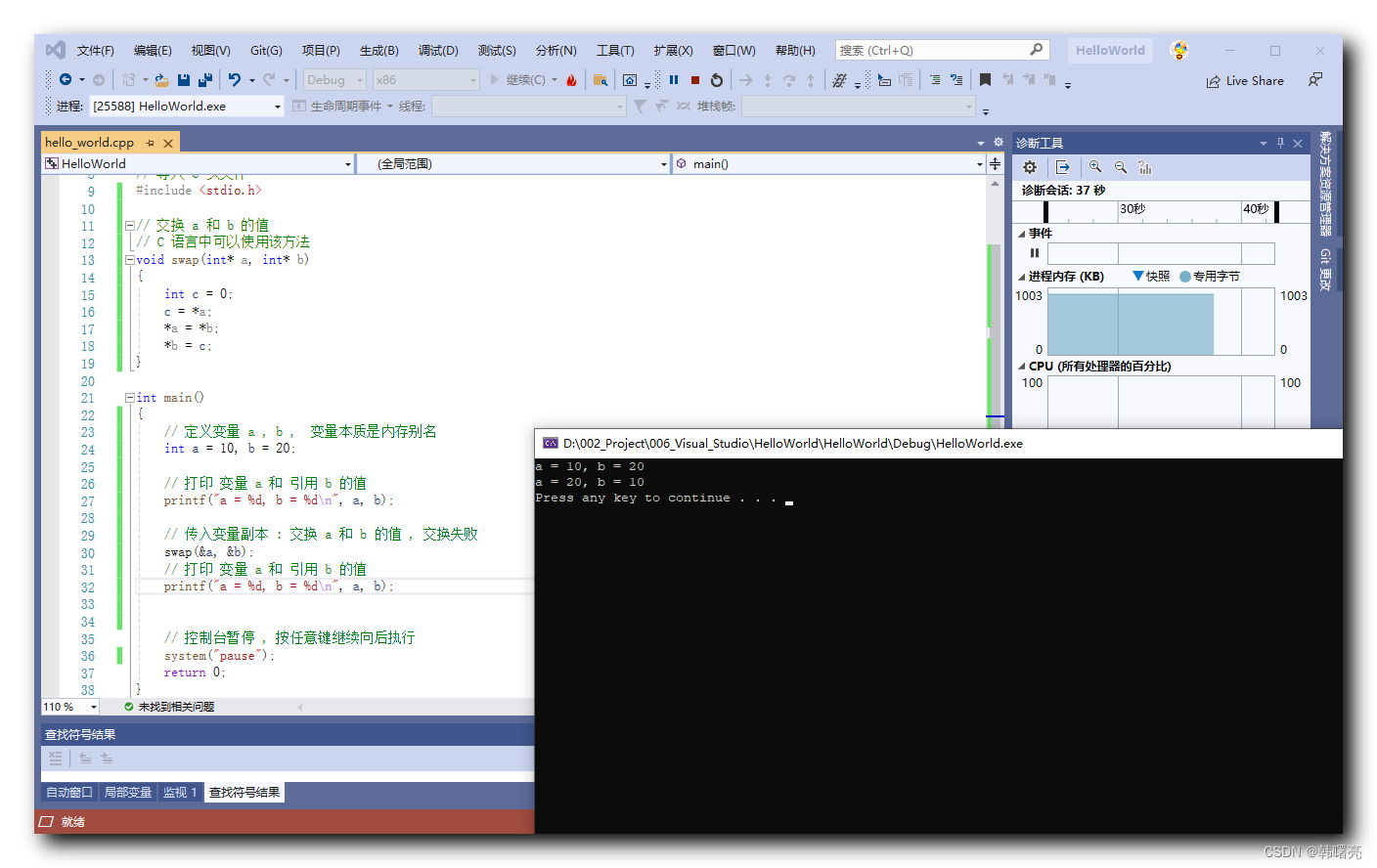Screen dimensions: 1377x868
Task: Open the global scope dropdown in editor
Action: tap(513, 164)
